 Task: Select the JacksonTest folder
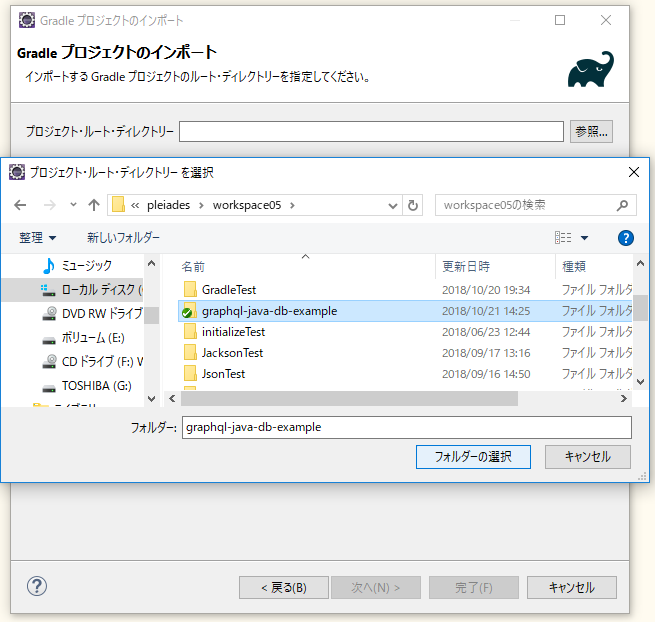[x=232, y=353]
